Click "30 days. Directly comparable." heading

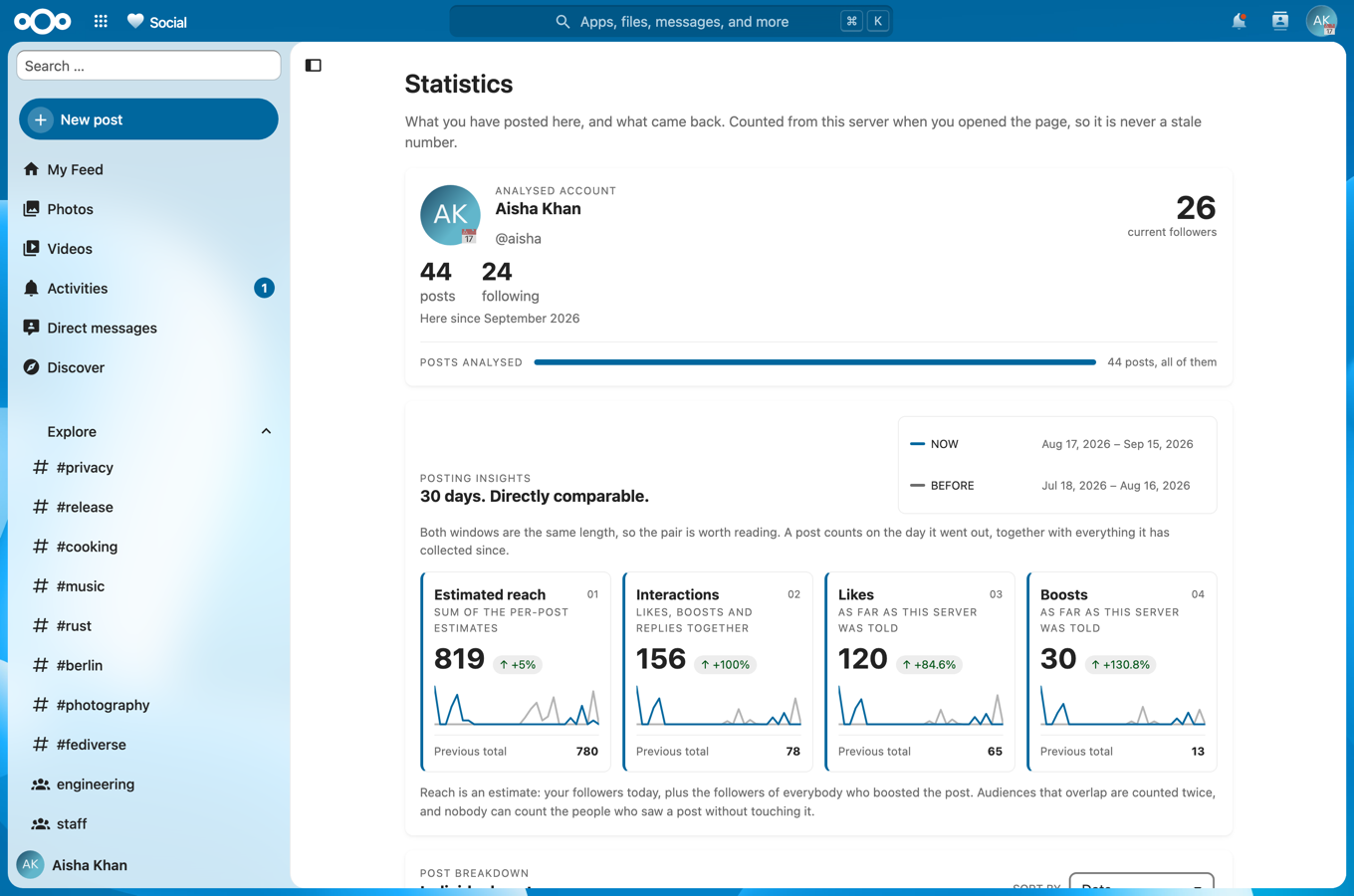(535, 496)
